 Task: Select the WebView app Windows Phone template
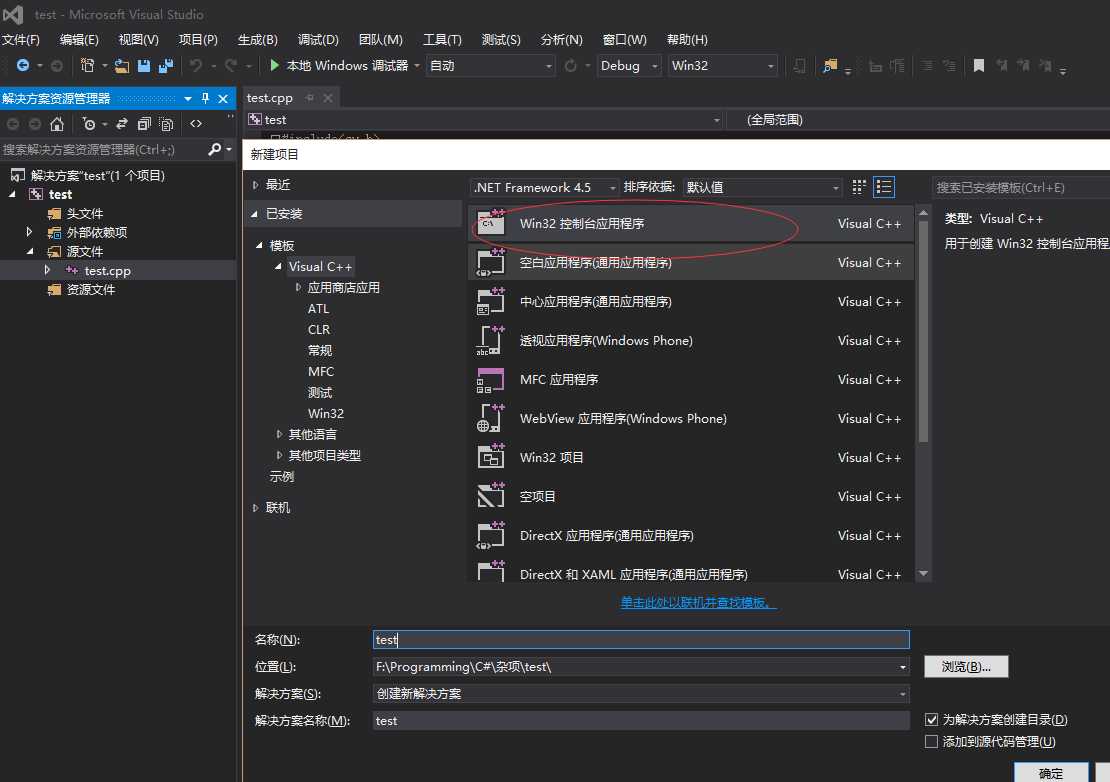[x=691, y=418]
